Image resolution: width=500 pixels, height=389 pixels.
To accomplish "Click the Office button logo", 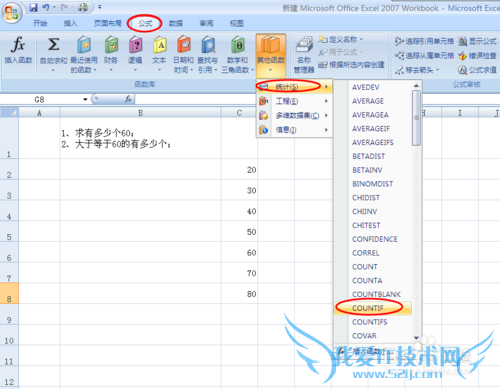I will click(12, 13).
